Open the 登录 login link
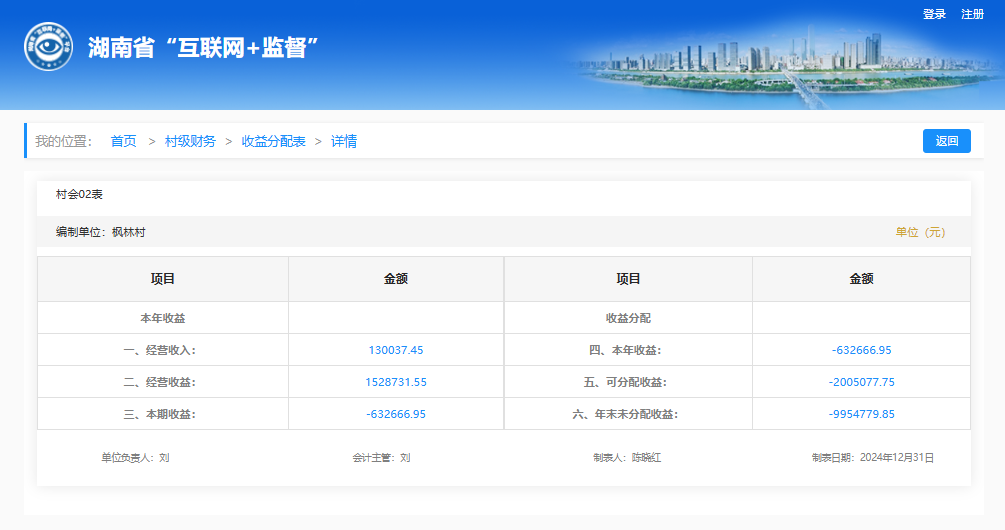Viewport: 1005px width, 530px height. coord(934,14)
